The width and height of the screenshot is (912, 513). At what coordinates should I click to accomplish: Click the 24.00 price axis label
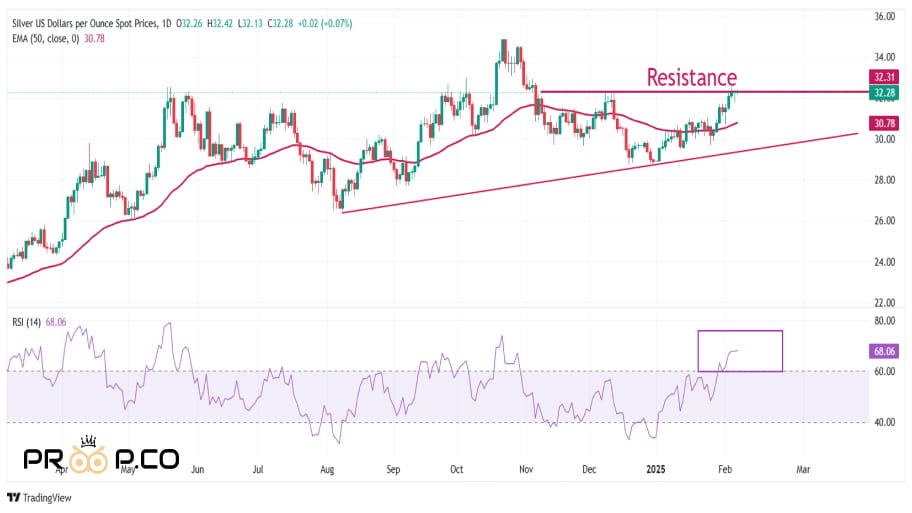(x=885, y=262)
